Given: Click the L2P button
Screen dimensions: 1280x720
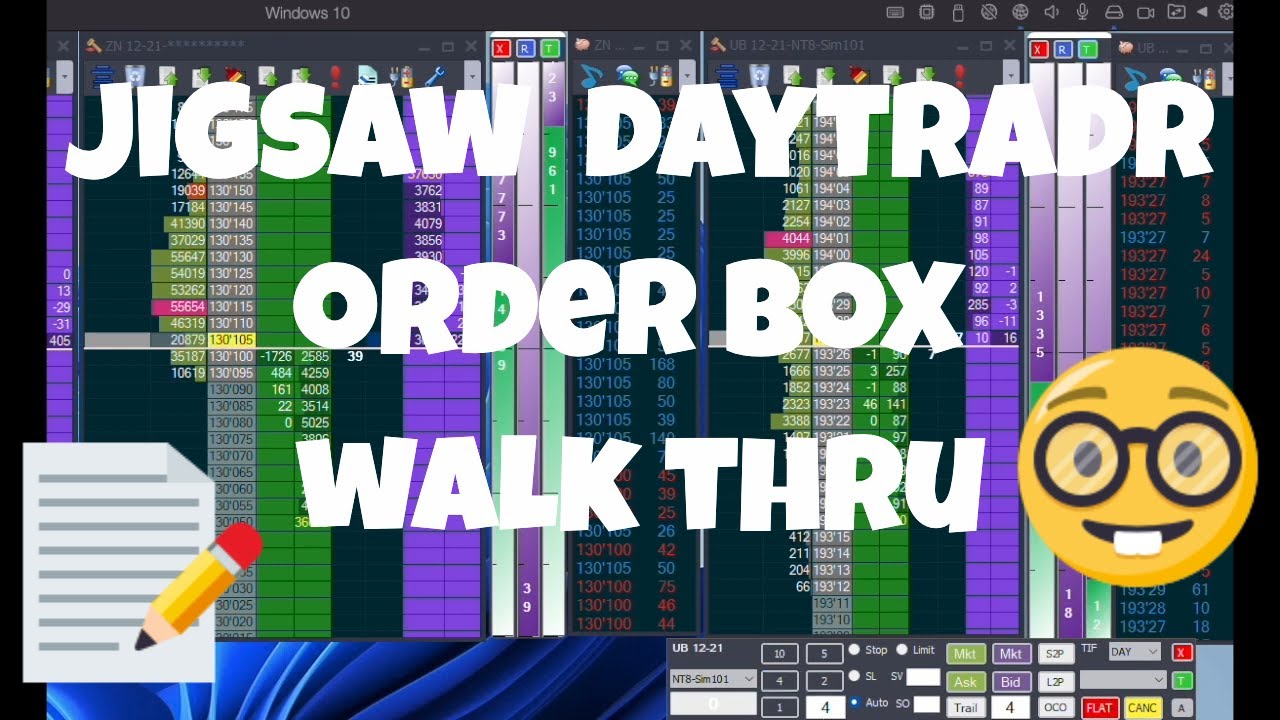Looking at the screenshot, I should pyautogui.click(x=1055, y=682).
